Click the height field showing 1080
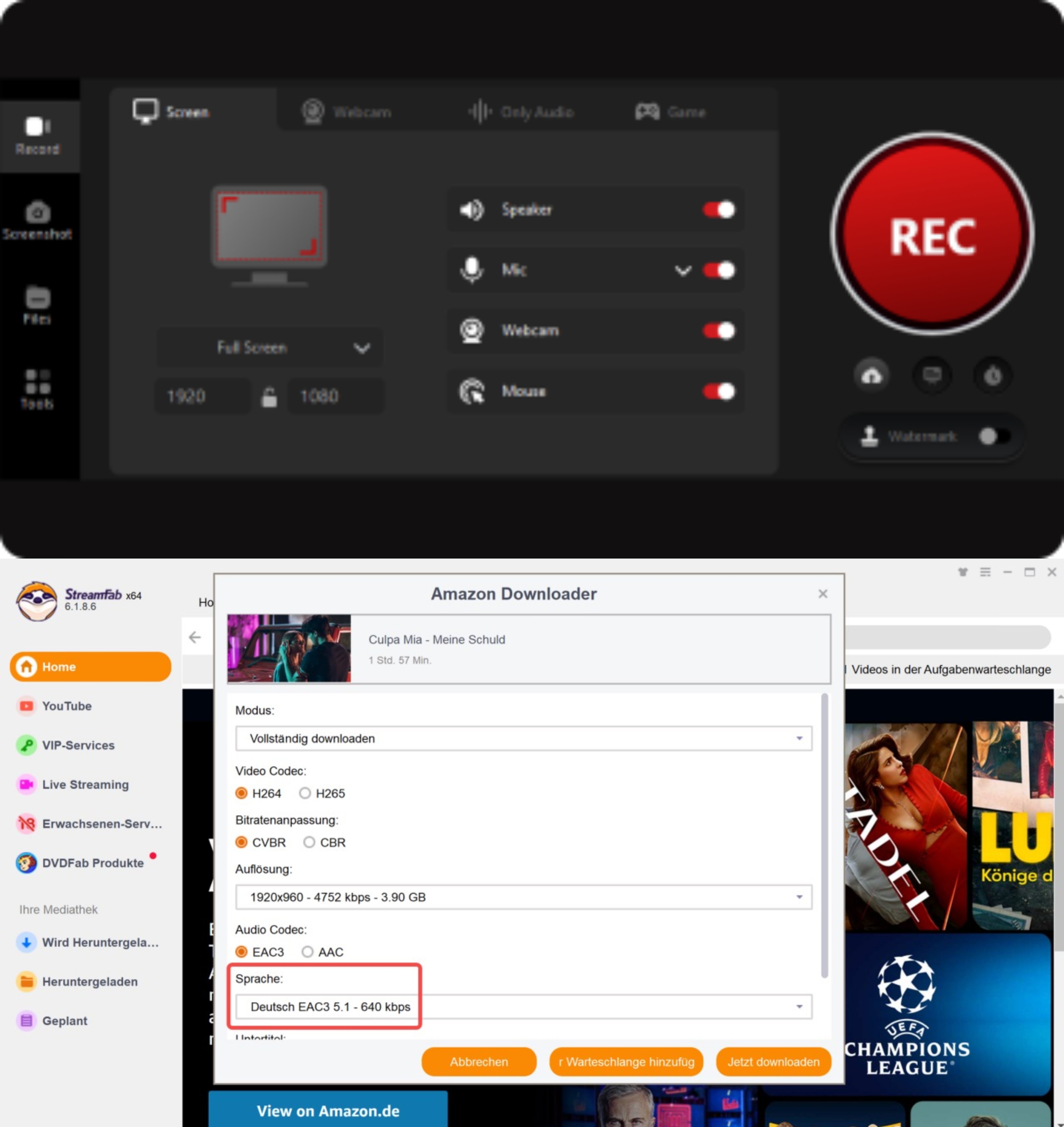Viewport: 1064px width, 1127px height. click(x=336, y=396)
